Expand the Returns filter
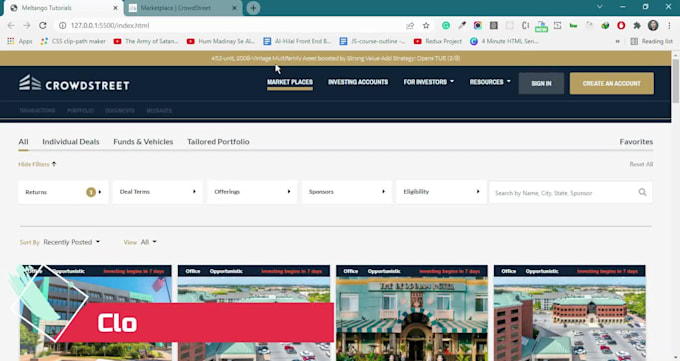Viewport: 680px width, 361px height. click(63, 192)
